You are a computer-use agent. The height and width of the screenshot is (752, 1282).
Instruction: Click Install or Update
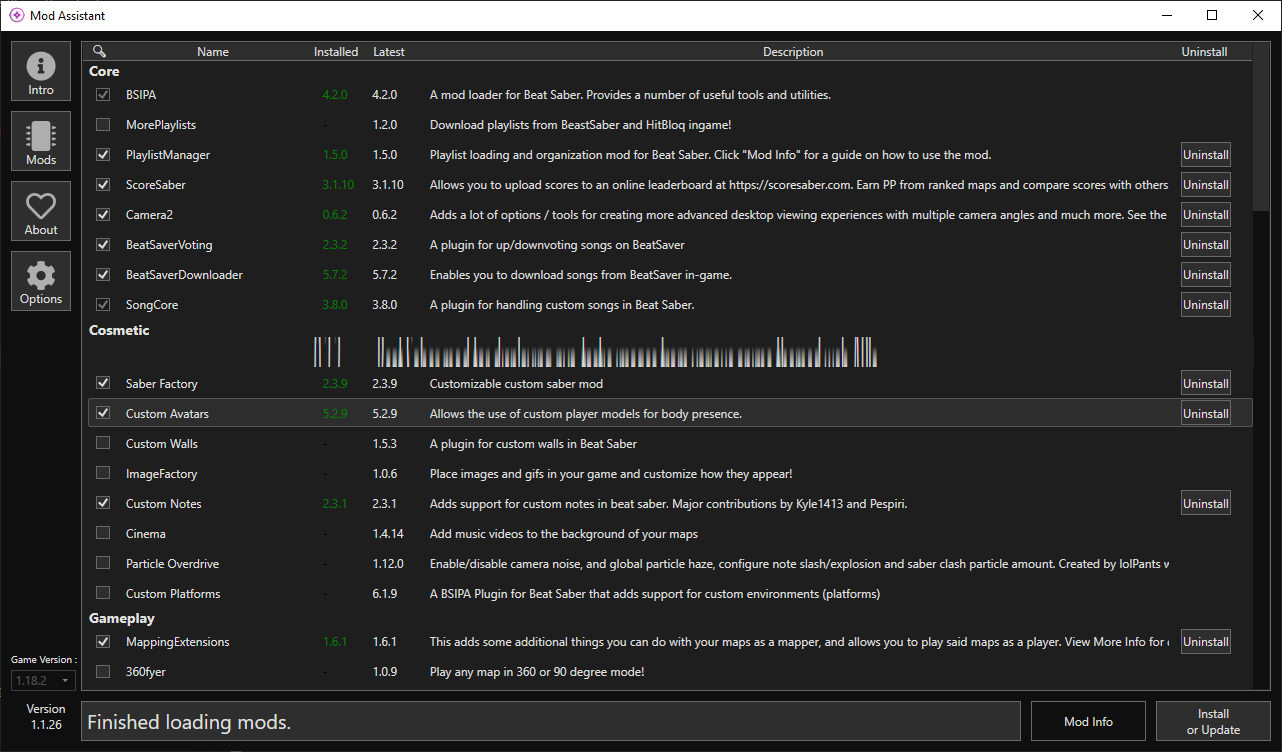tap(1212, 720)
